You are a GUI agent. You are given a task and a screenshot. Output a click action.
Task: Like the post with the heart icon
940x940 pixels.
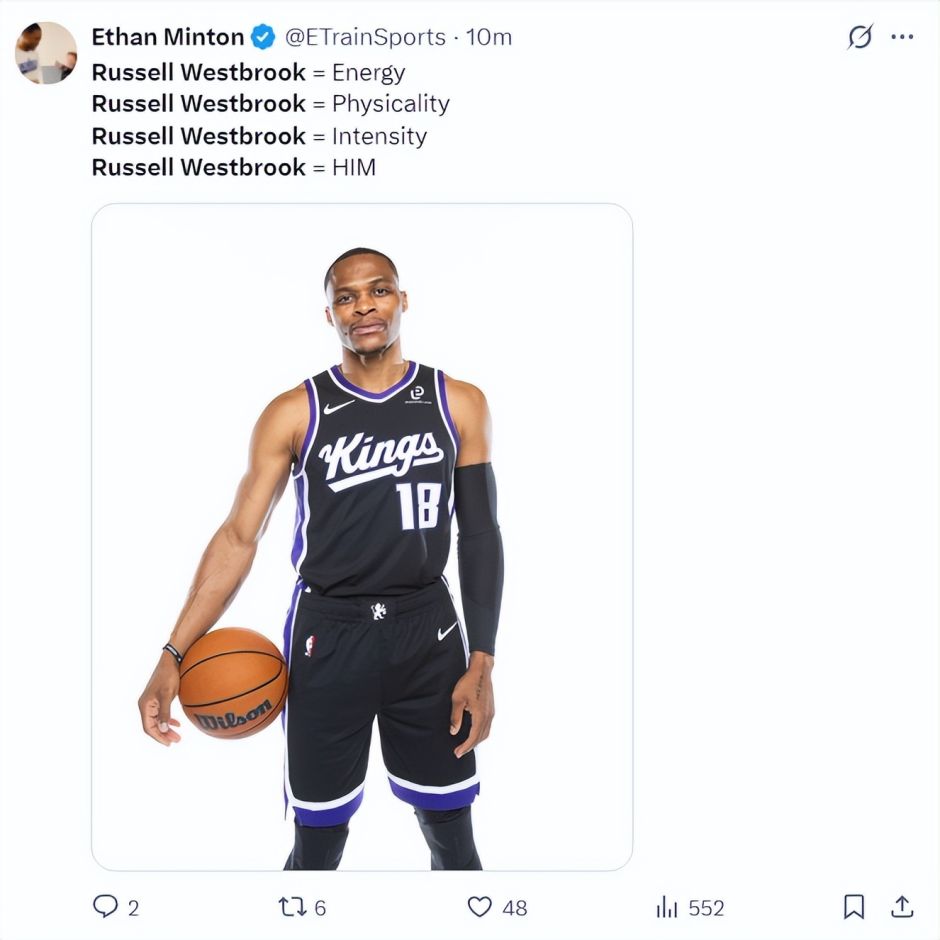click(x=480, y=907)
